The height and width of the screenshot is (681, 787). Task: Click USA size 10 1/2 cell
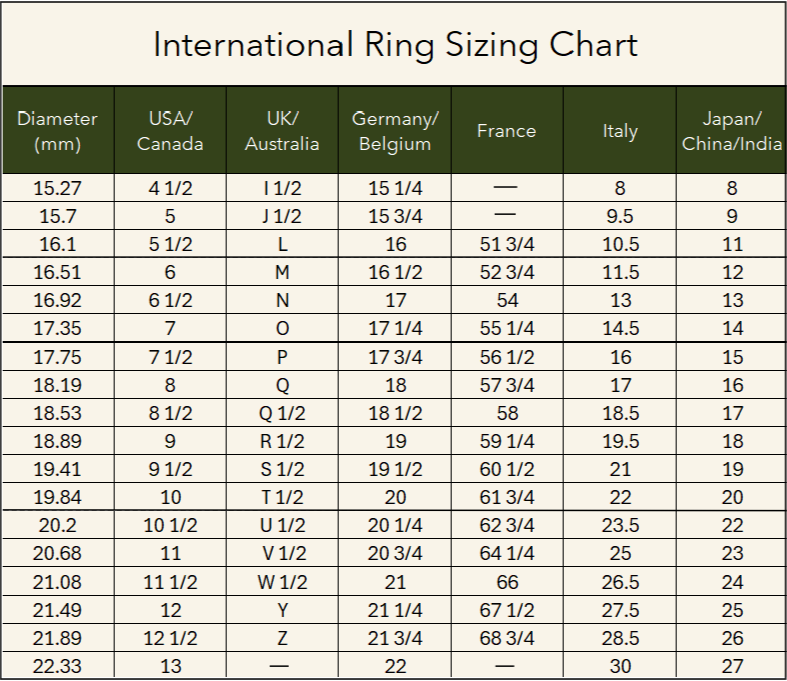coord(170,525)
